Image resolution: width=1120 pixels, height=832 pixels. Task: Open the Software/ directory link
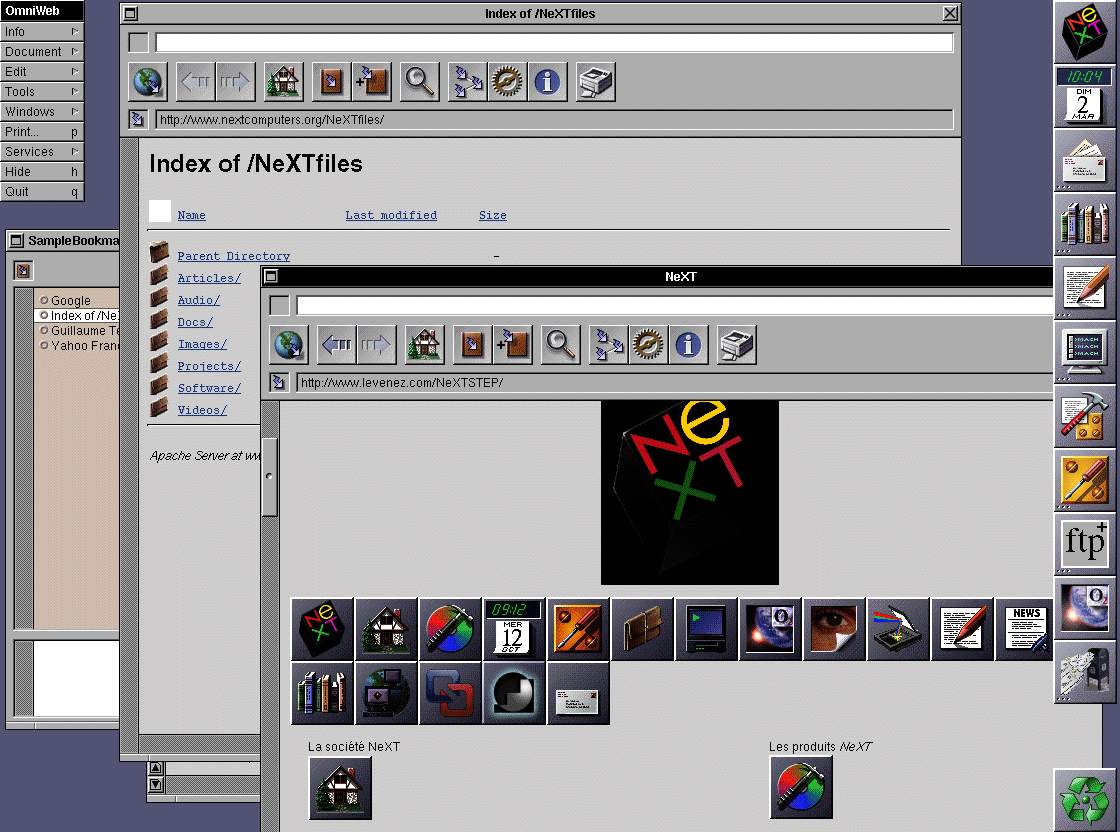point(209,388)
